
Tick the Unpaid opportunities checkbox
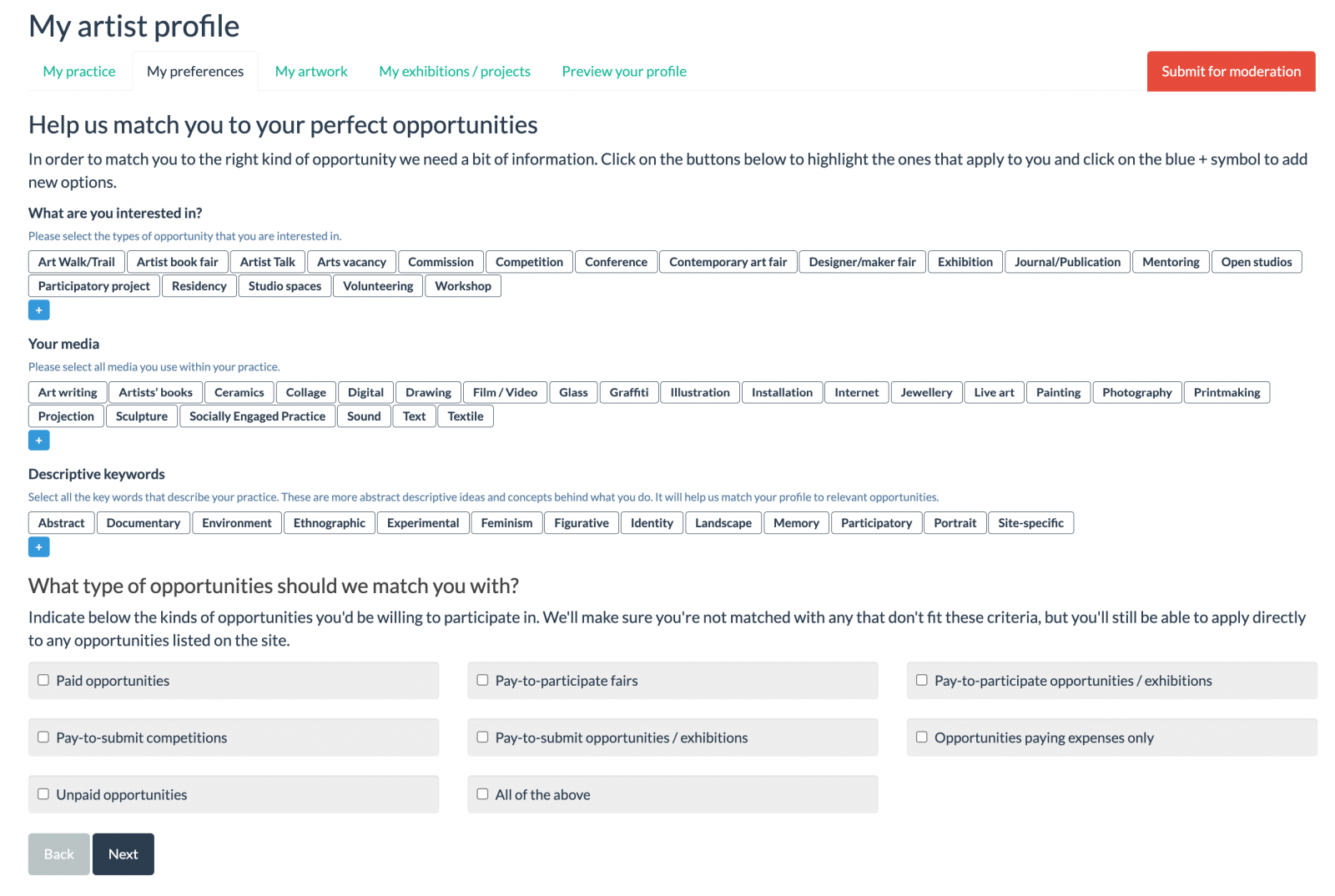pyautogui.click(x=43, y=794)
